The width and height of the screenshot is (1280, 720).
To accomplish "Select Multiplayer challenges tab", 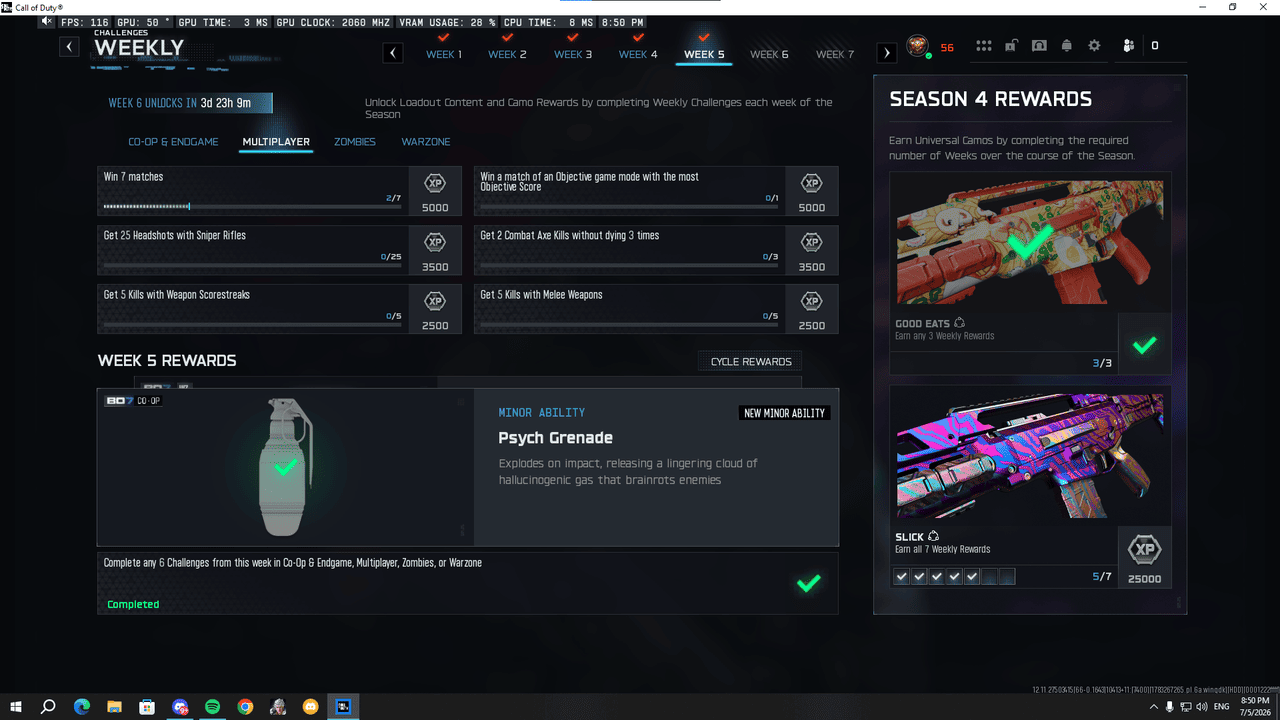I will [x=276, y=142].
